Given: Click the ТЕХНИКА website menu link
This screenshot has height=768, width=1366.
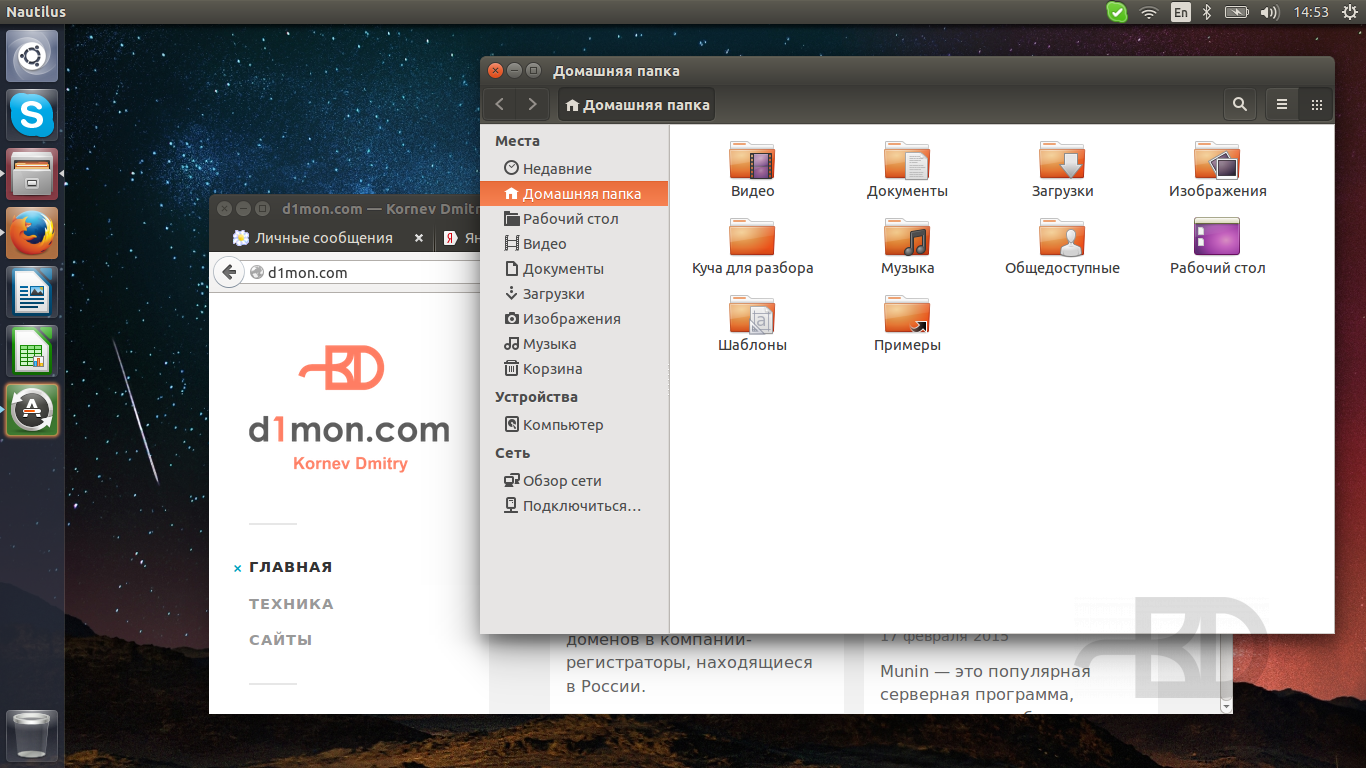Looking at the screenshot, I should 291,604.
